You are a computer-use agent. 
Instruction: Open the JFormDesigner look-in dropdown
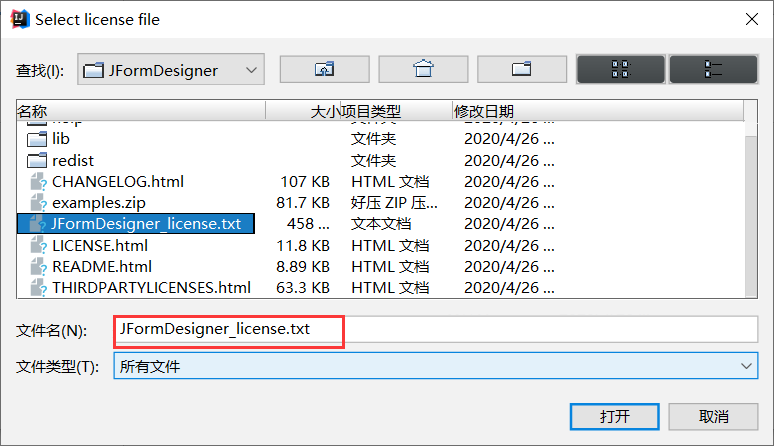(171, 70)
